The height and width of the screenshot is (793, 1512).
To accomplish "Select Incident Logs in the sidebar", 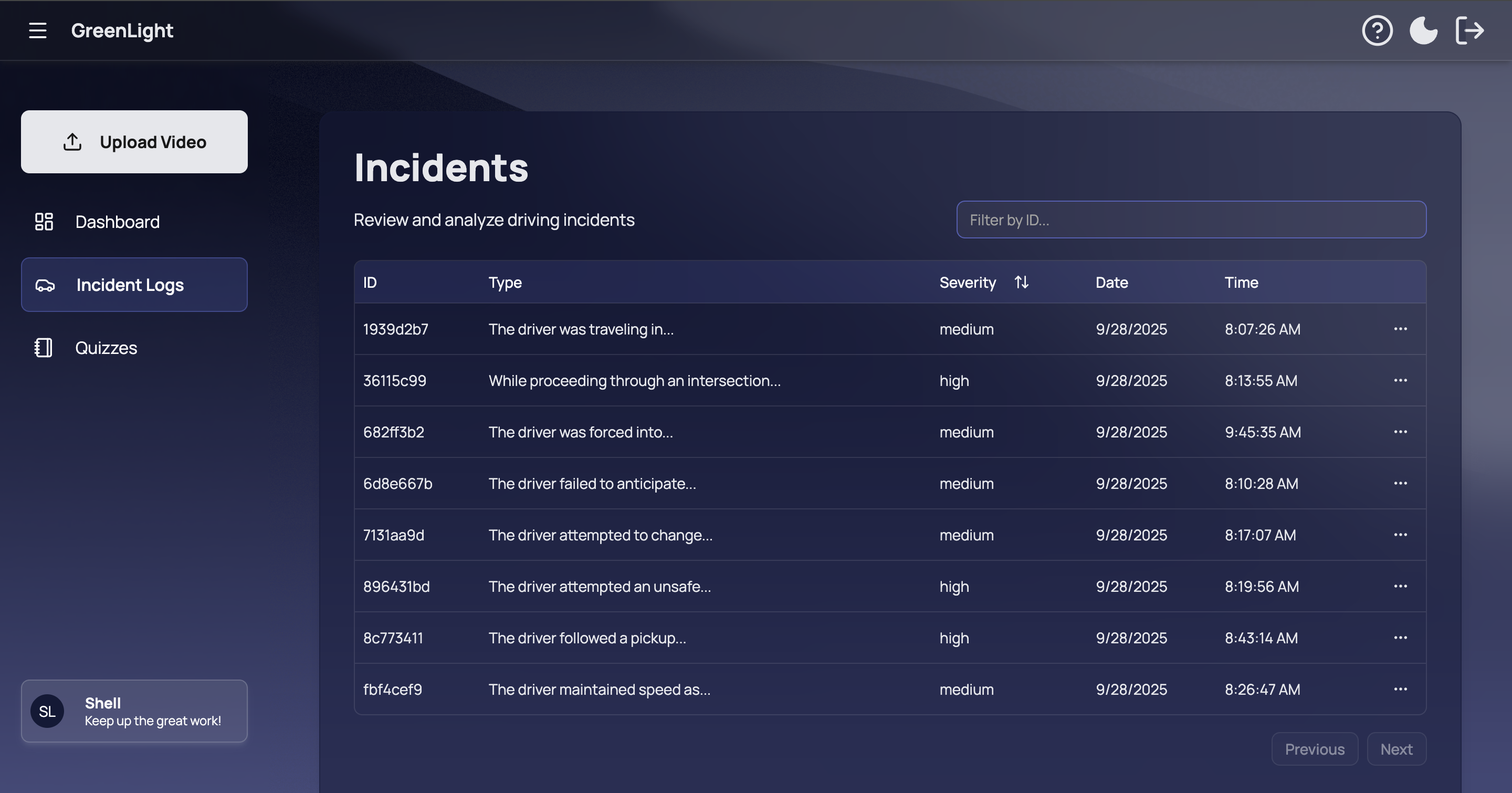I will point(134,285).
